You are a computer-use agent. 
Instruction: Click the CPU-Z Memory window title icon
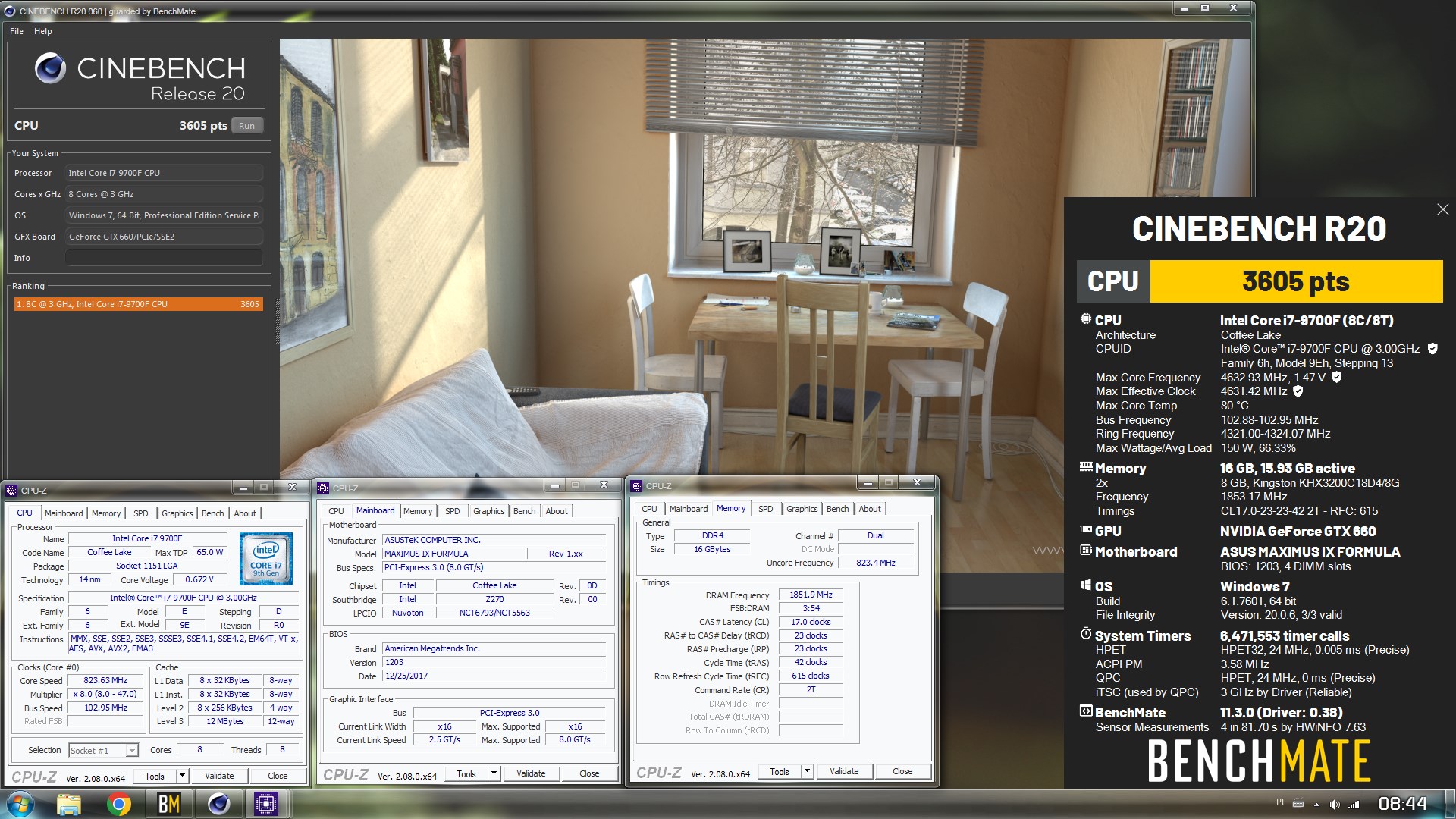[637, 486]
